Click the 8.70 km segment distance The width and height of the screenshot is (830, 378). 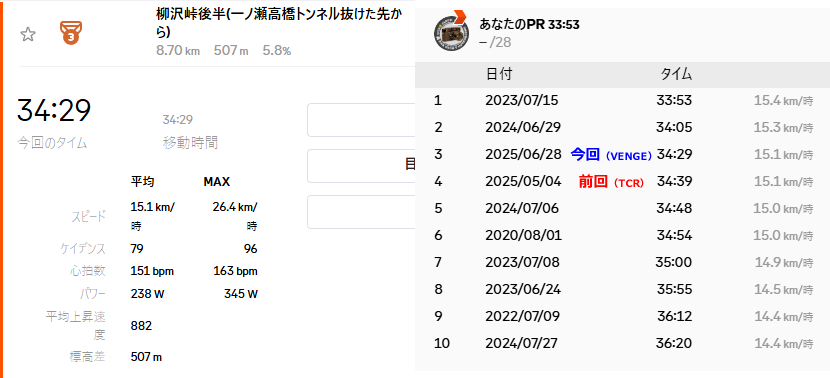(178, 51)
